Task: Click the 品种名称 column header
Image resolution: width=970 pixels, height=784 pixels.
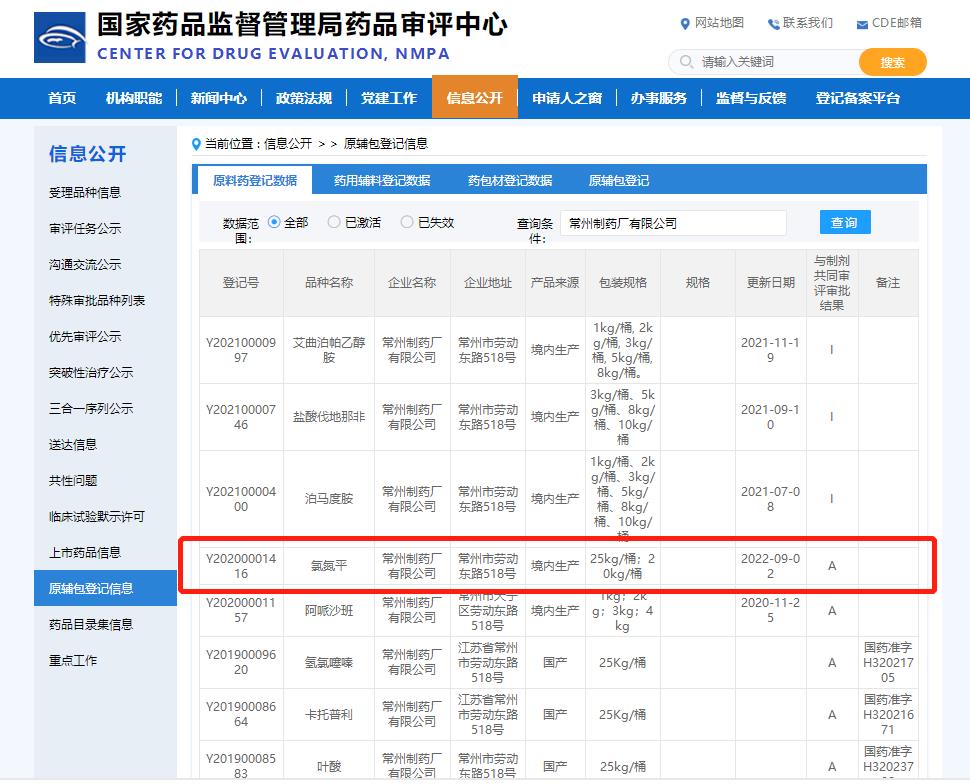Action: click(329, 283)
